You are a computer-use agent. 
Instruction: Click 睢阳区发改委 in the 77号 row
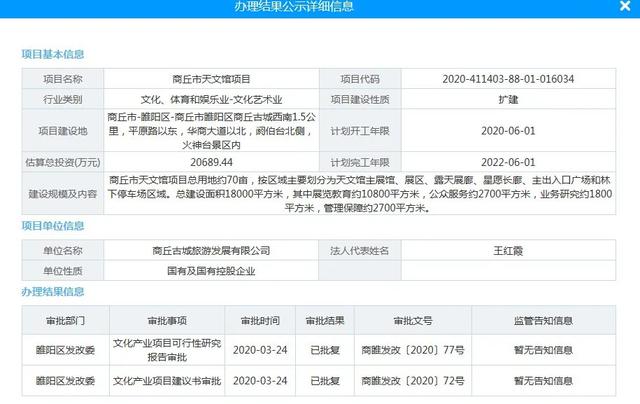coord(65,350)
